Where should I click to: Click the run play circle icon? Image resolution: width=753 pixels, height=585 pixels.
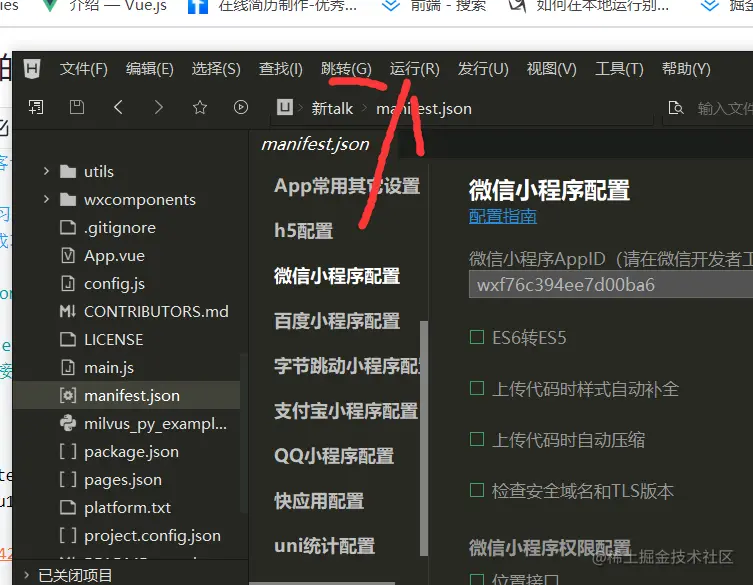click(241, 107)
